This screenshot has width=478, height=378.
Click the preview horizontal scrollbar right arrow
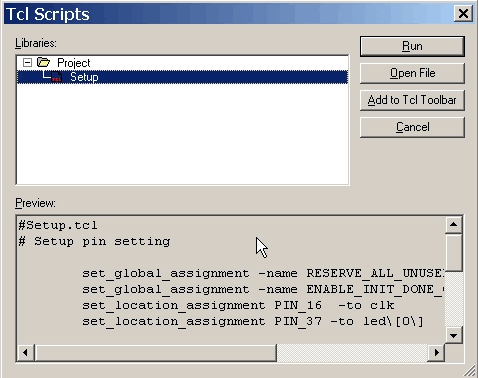436,352
